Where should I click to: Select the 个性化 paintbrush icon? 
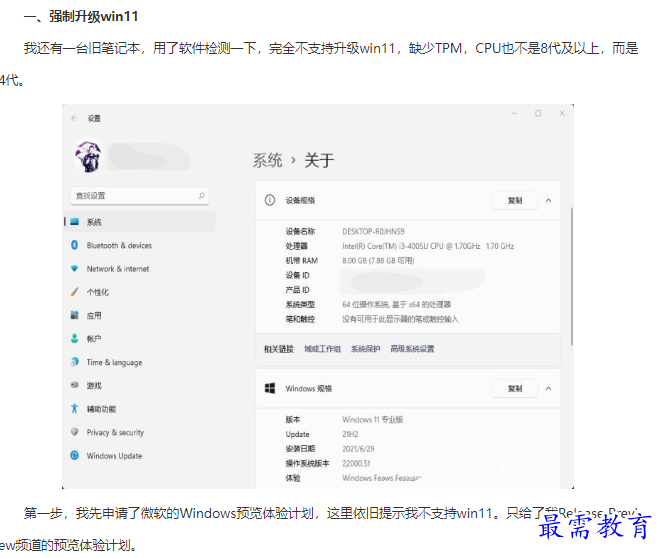(75, 292)
